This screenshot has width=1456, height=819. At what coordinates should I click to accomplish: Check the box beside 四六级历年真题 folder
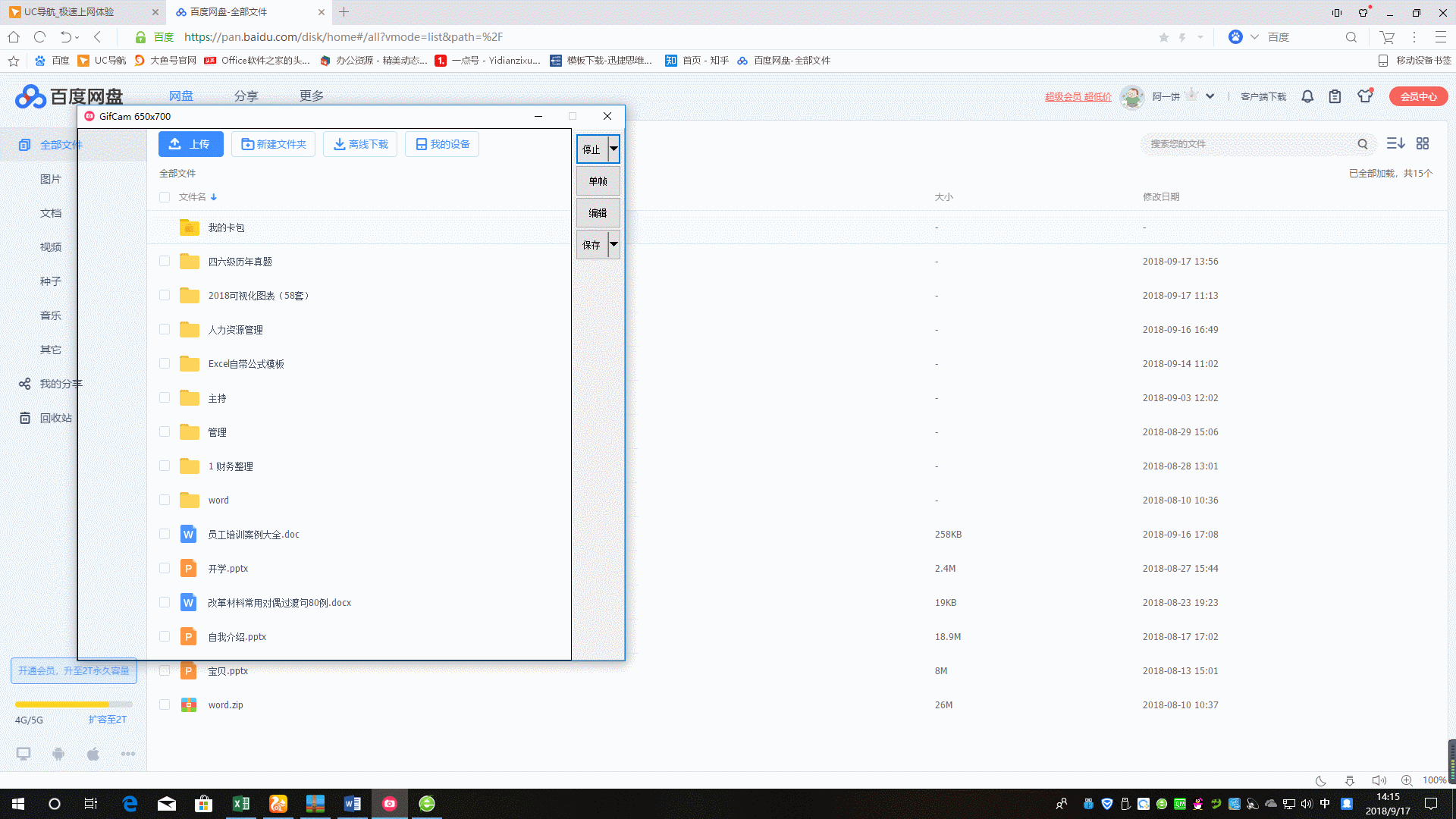tap(165, 261)
